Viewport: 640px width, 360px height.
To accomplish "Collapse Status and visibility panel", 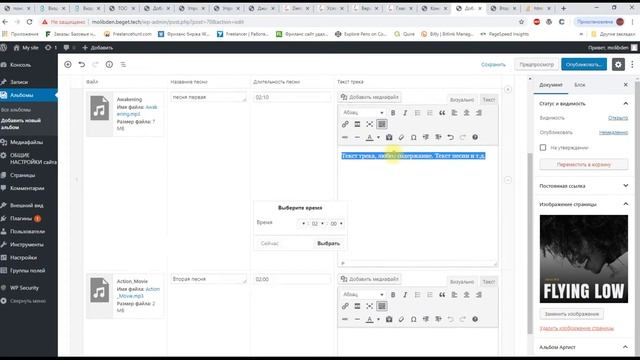I will (625, 104).
